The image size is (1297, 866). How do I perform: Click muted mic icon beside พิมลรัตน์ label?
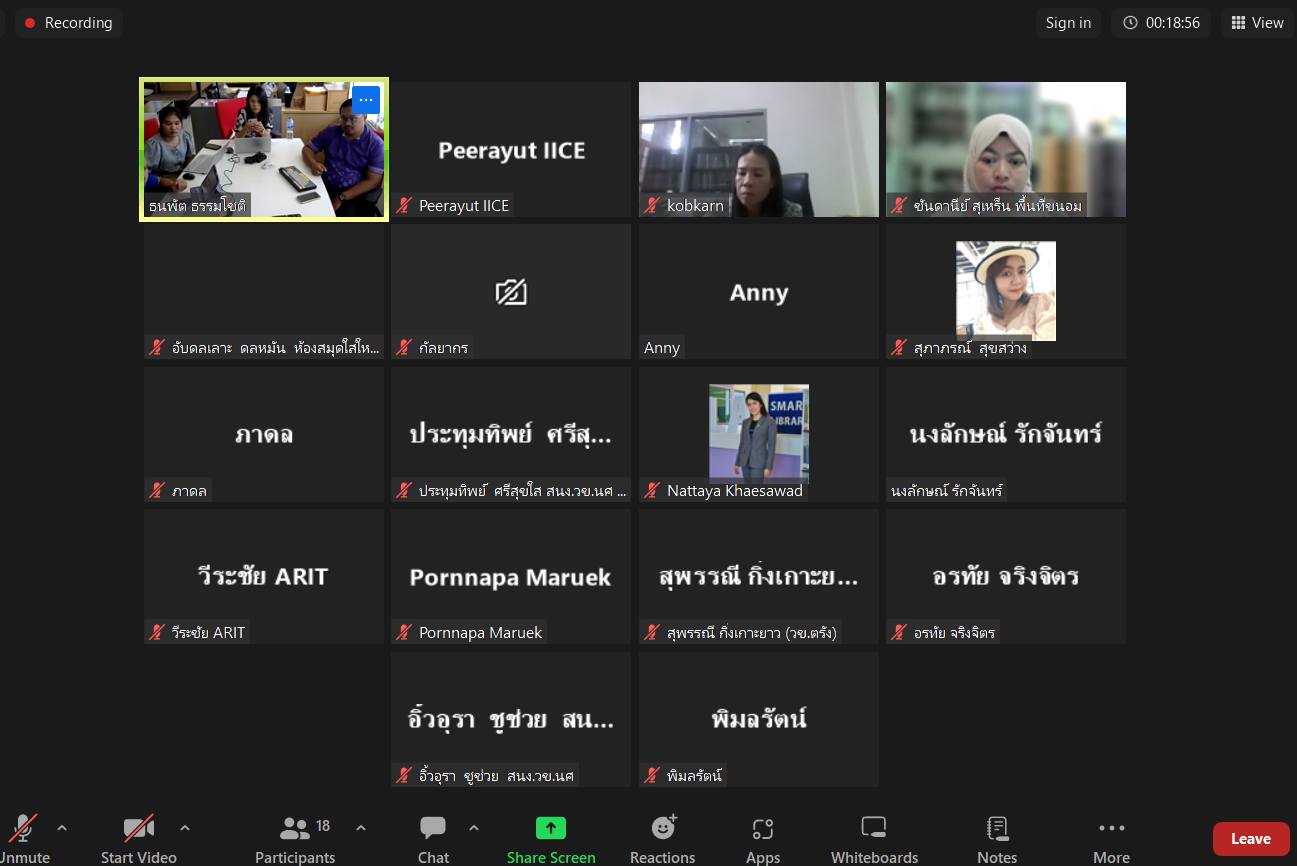pos(653,776)
